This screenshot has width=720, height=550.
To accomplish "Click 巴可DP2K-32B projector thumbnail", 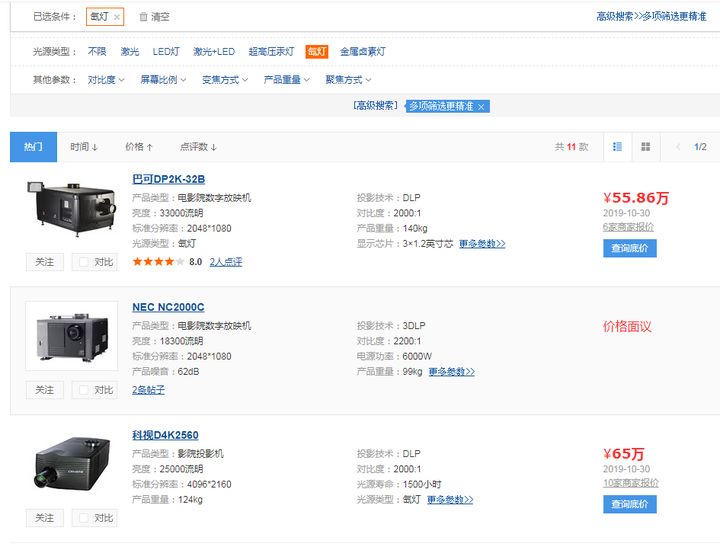I will click(x=72, y=209).
